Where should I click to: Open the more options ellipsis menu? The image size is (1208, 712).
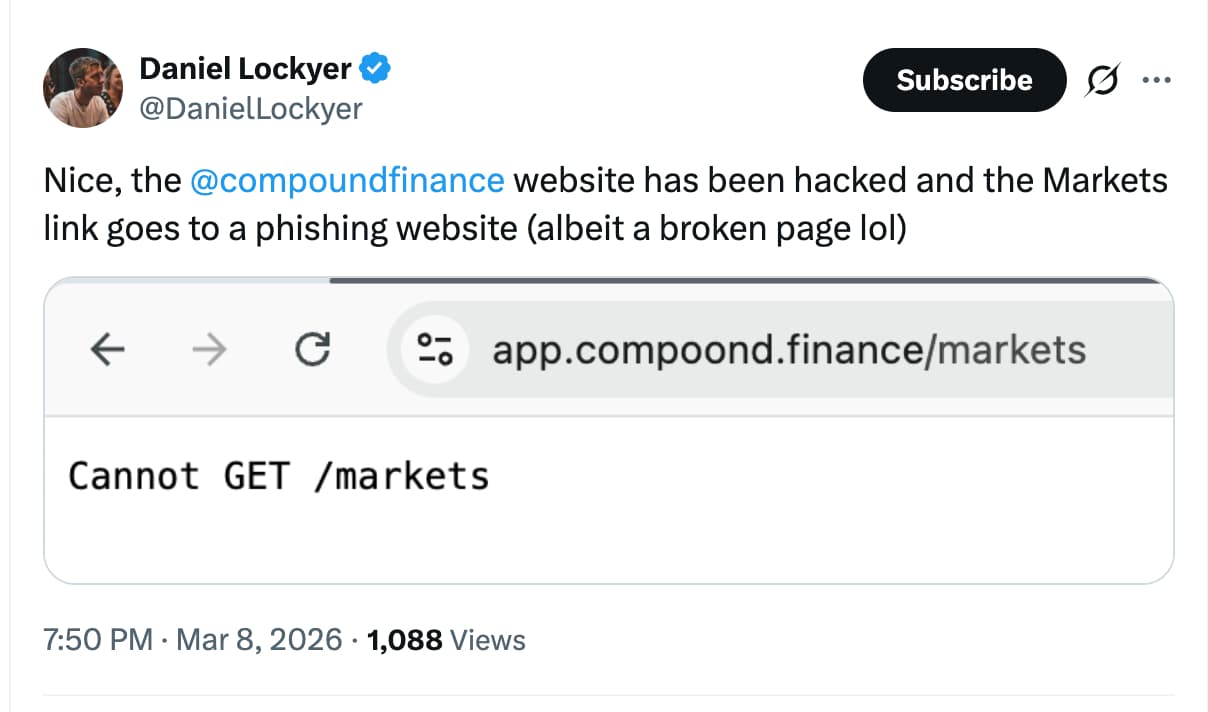(1156, 80)
